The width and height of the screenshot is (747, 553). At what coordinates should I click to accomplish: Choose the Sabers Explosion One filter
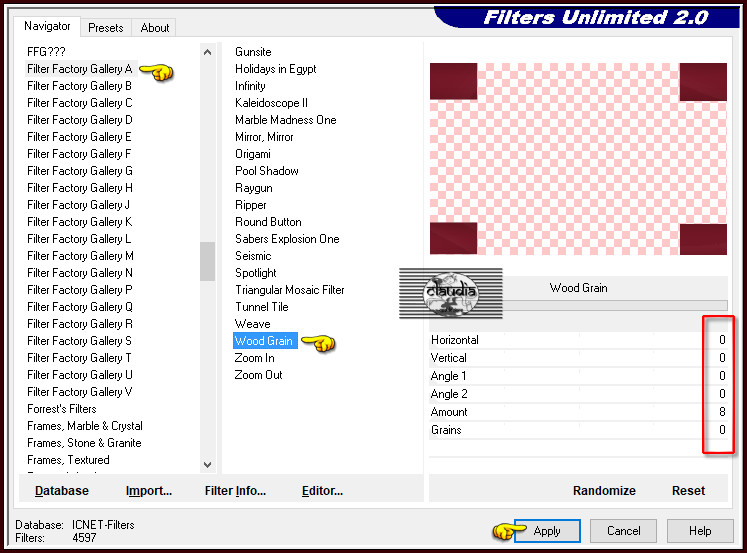click(x=287, y=239)
